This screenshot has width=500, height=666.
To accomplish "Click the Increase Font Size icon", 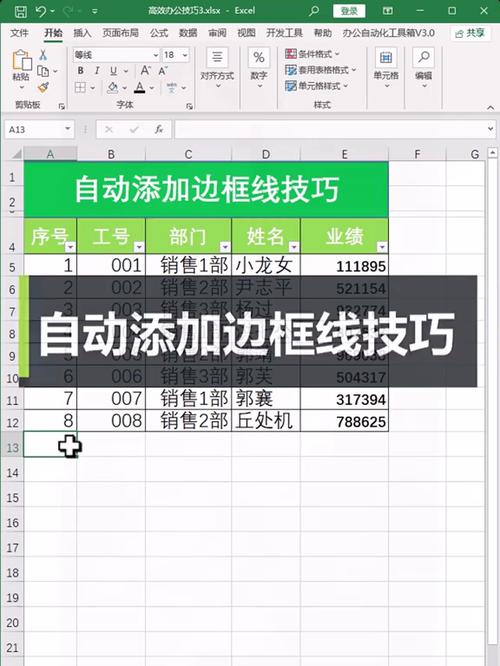I will click(145, 71).
